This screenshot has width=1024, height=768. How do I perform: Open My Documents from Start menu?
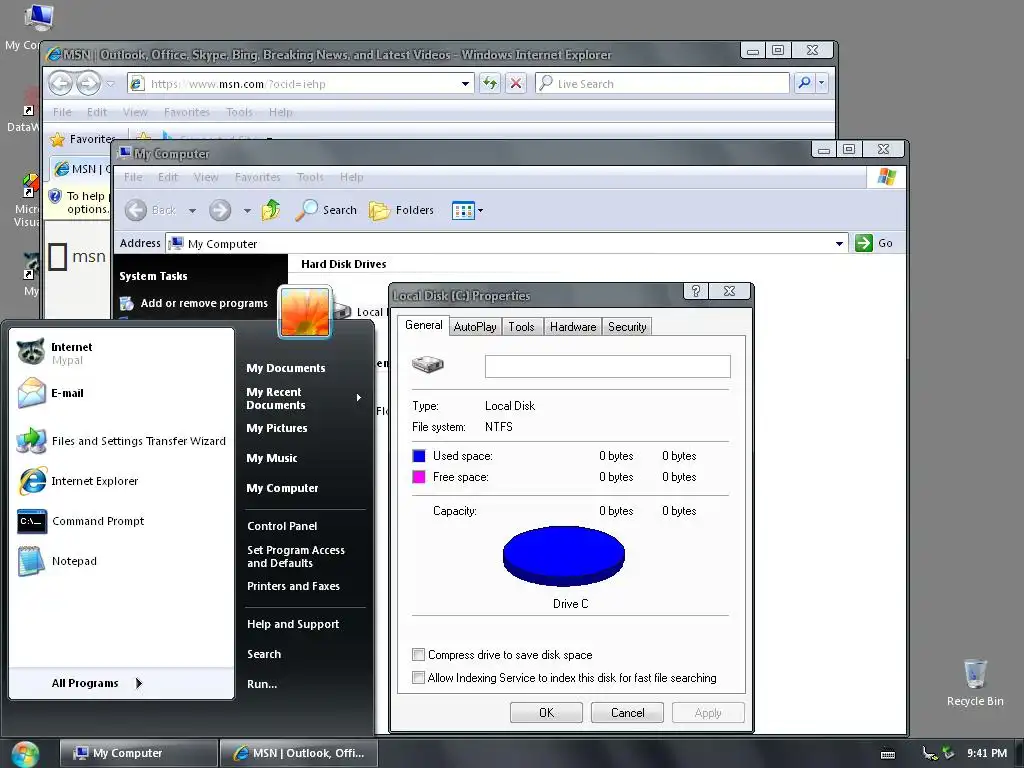click(285, 368)
